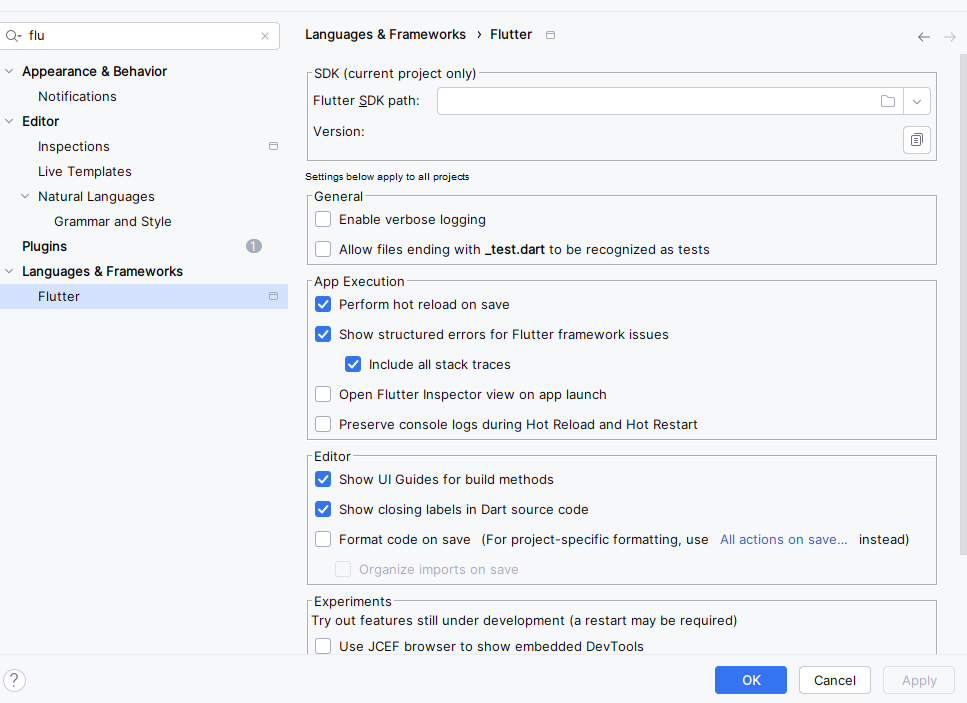967x703 pixels.
Task: Disable Perform hot reload on save
Action: 323,305
